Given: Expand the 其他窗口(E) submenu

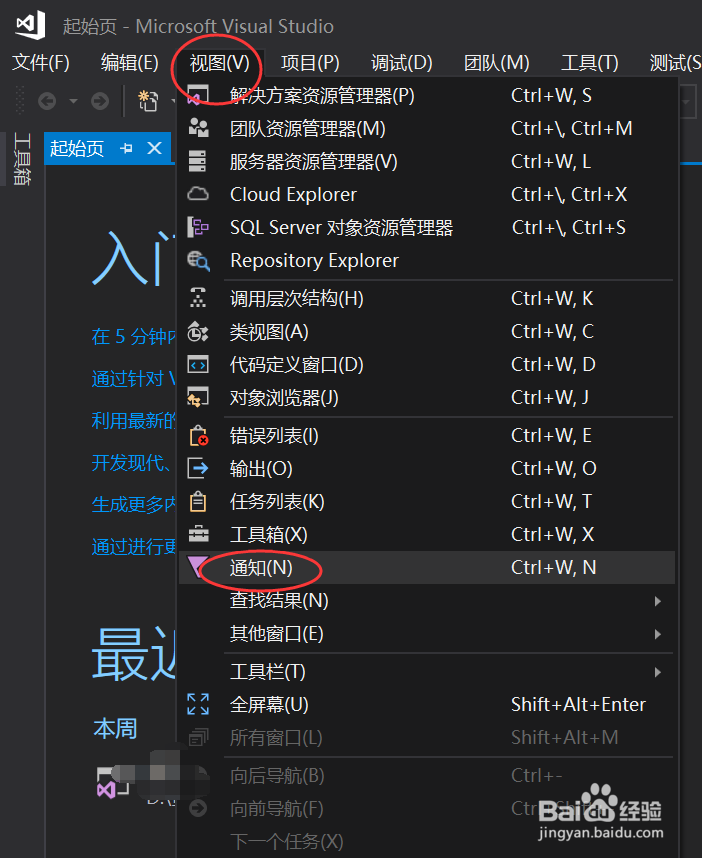Looking at the screenshot, I should click(427, 633).
